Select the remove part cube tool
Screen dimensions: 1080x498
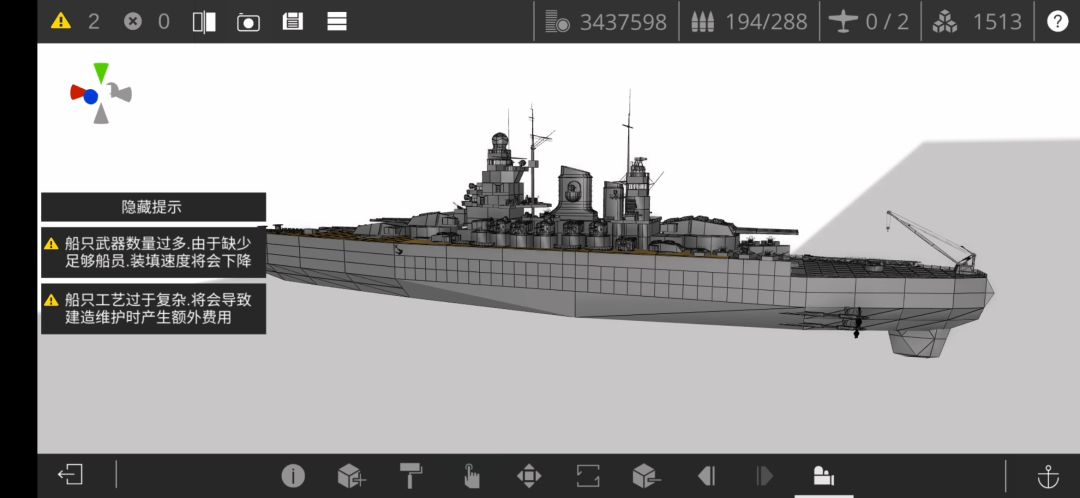[x=646, y=476]
